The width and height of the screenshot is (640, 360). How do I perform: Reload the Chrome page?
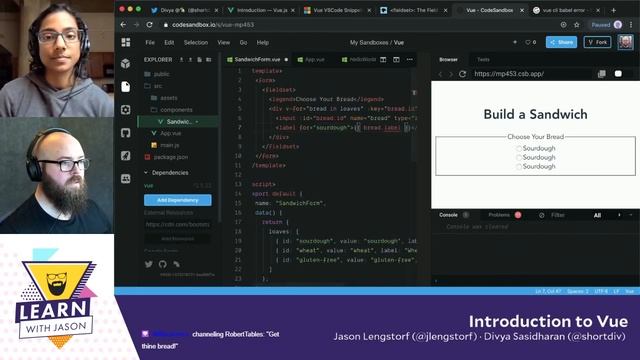[149, 25]
